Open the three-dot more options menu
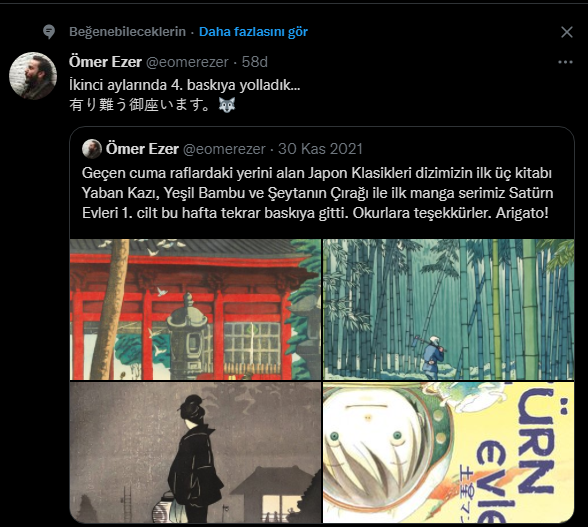The width and height of the screenshot is (588, 527). pos(565,62)
